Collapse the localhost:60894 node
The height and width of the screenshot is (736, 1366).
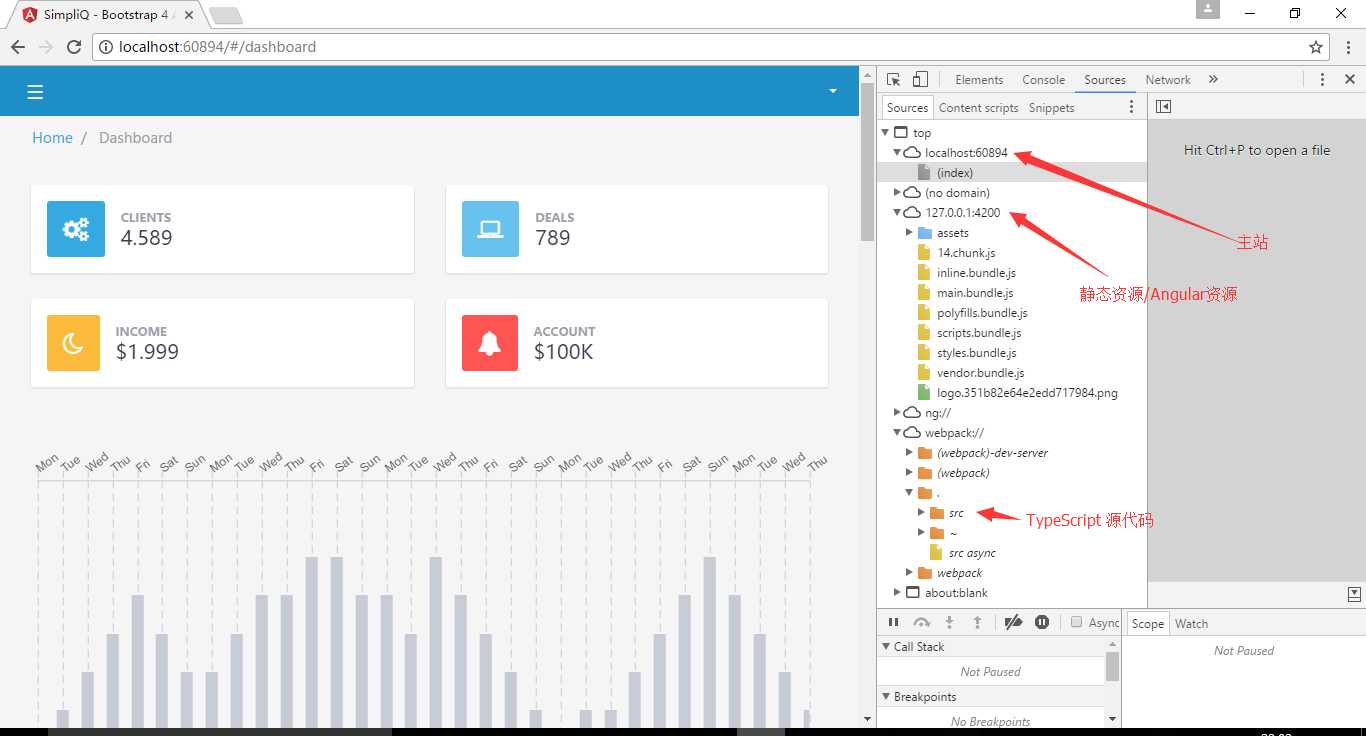tap(897, 153)
